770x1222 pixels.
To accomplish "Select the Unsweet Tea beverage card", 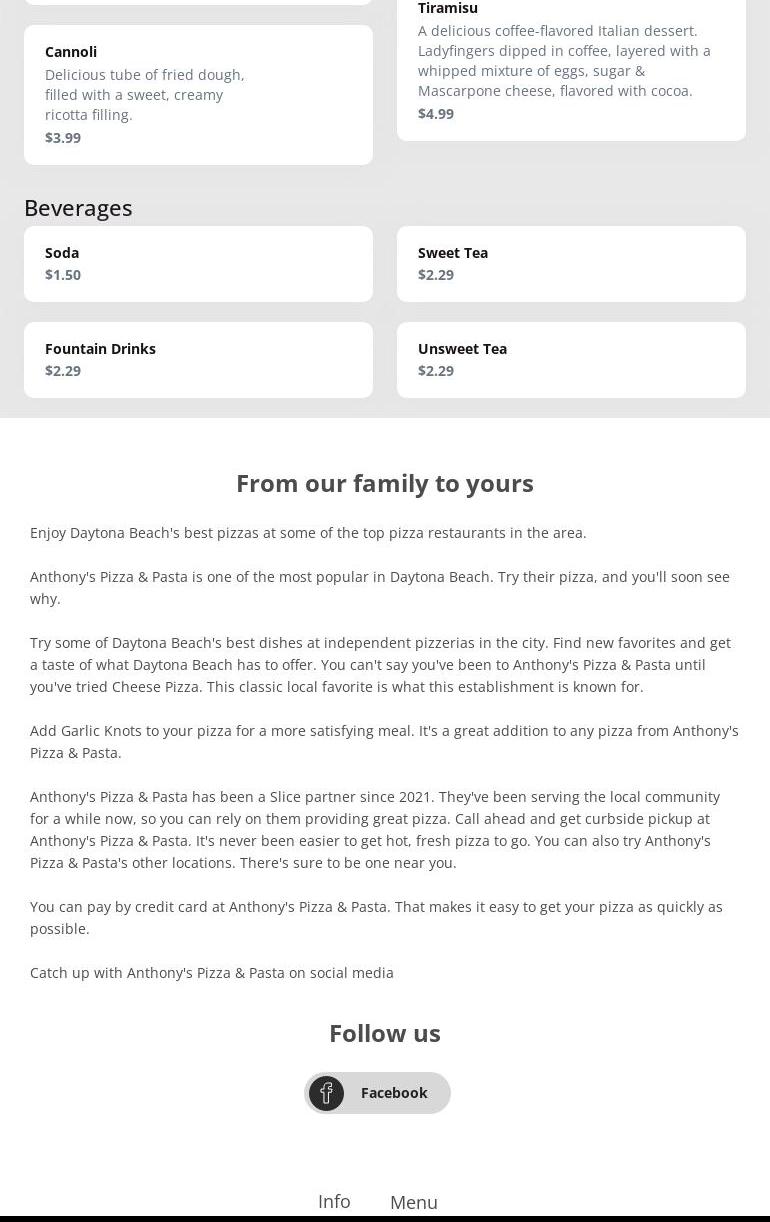I will click(x=571, y=359).
